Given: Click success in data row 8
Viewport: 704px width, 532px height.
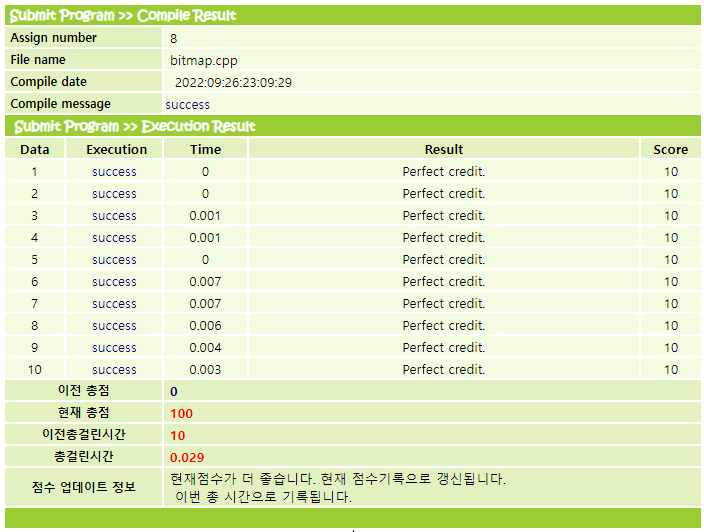Looking at the screenshot, I should tap(114, 326).
